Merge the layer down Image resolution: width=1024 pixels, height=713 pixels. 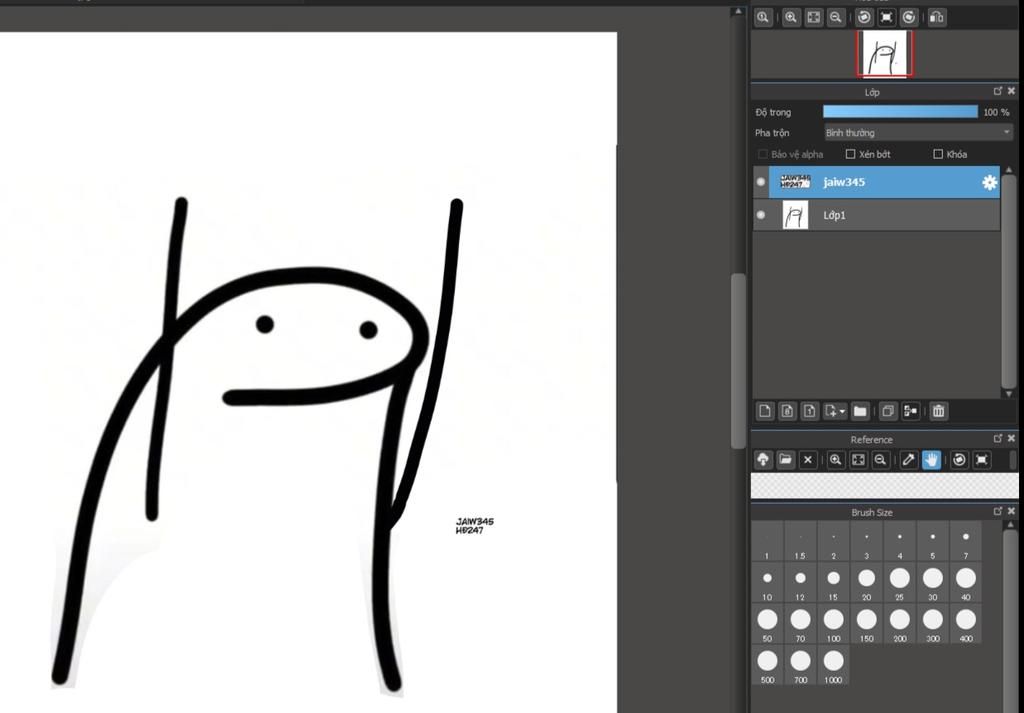coord(910,411)
